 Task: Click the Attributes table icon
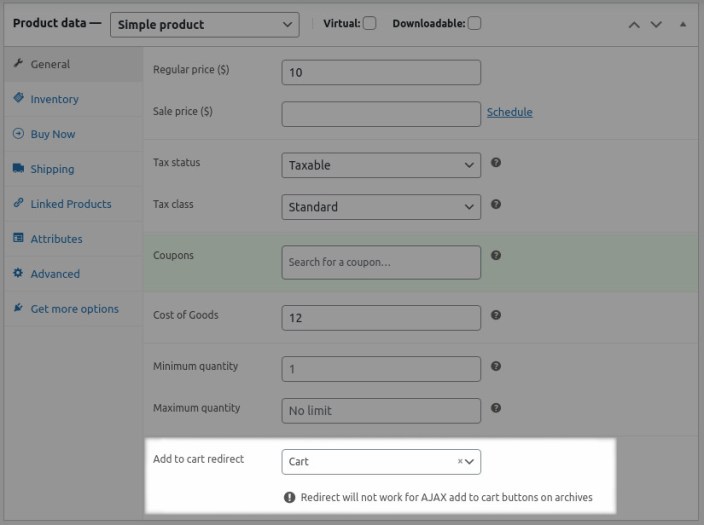[x=18, y=238]
